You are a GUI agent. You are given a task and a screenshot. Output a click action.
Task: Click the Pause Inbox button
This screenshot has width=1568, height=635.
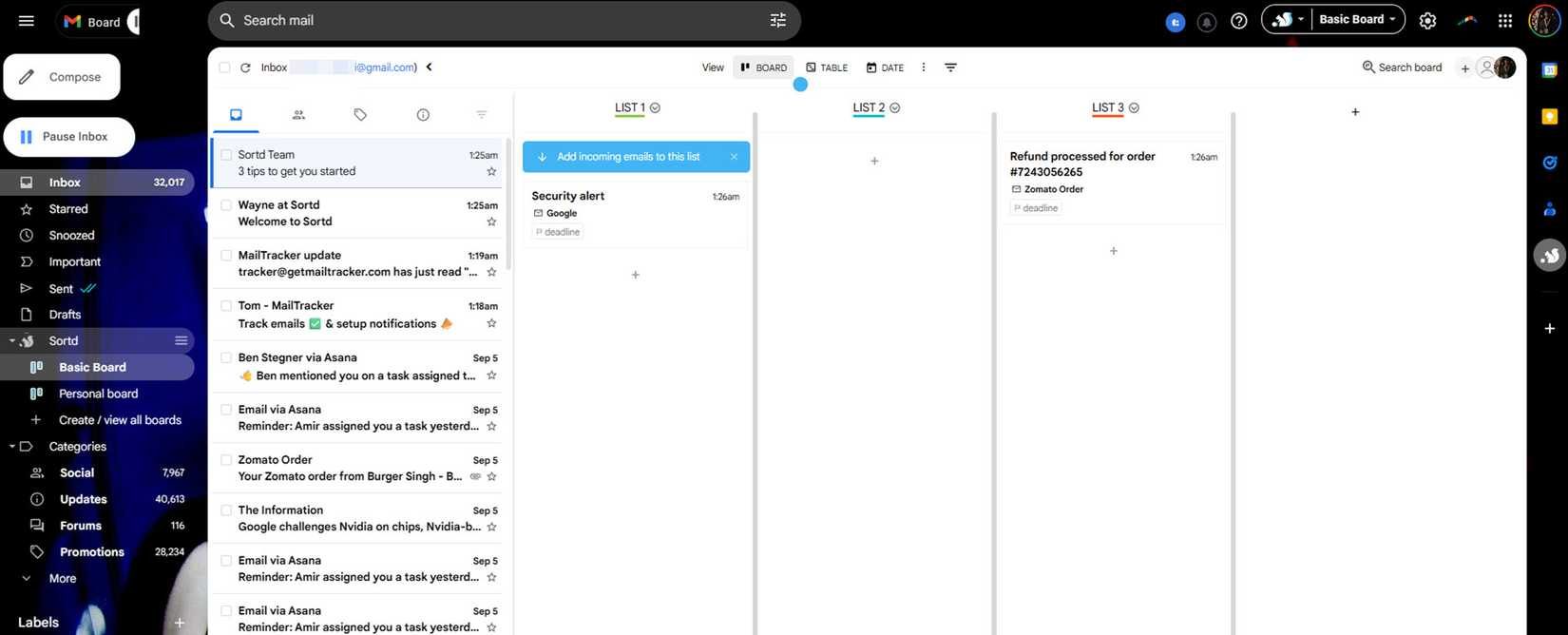tap(69, 137)
